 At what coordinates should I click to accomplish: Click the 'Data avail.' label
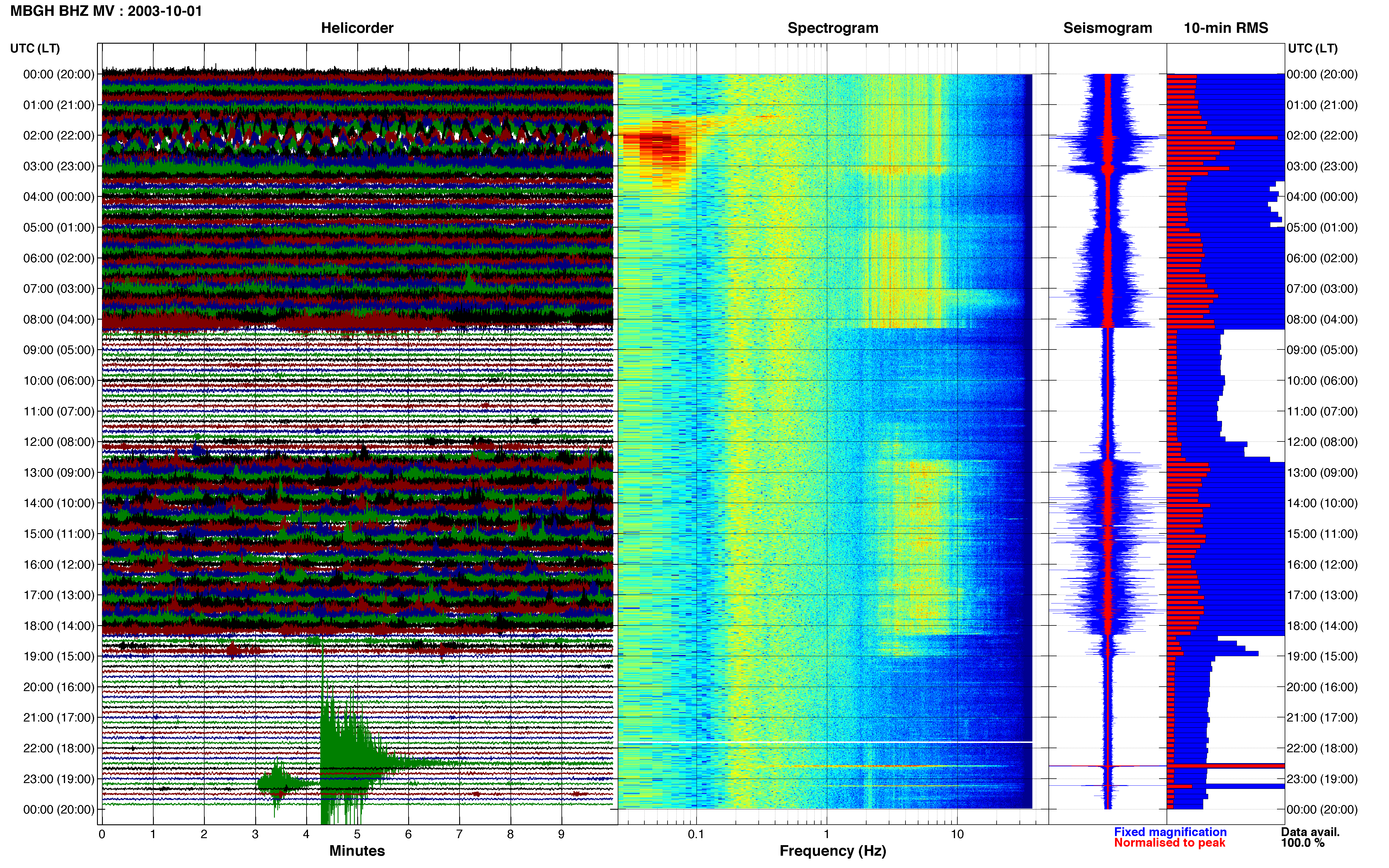(1310, 832)
